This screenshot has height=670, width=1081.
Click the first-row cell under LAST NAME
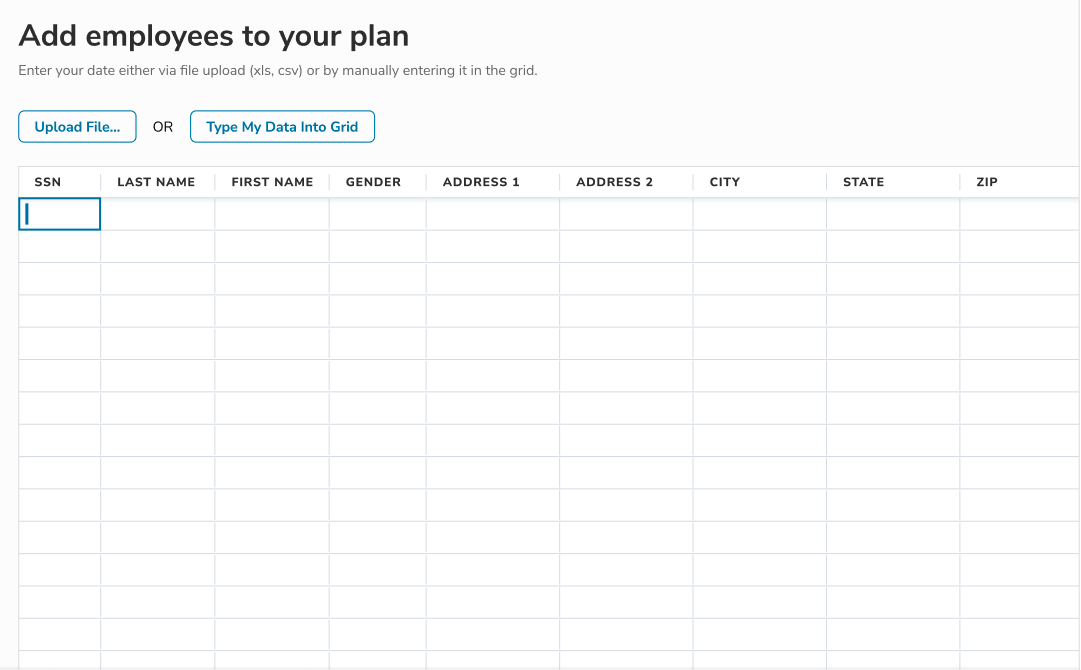coord(158,214)
